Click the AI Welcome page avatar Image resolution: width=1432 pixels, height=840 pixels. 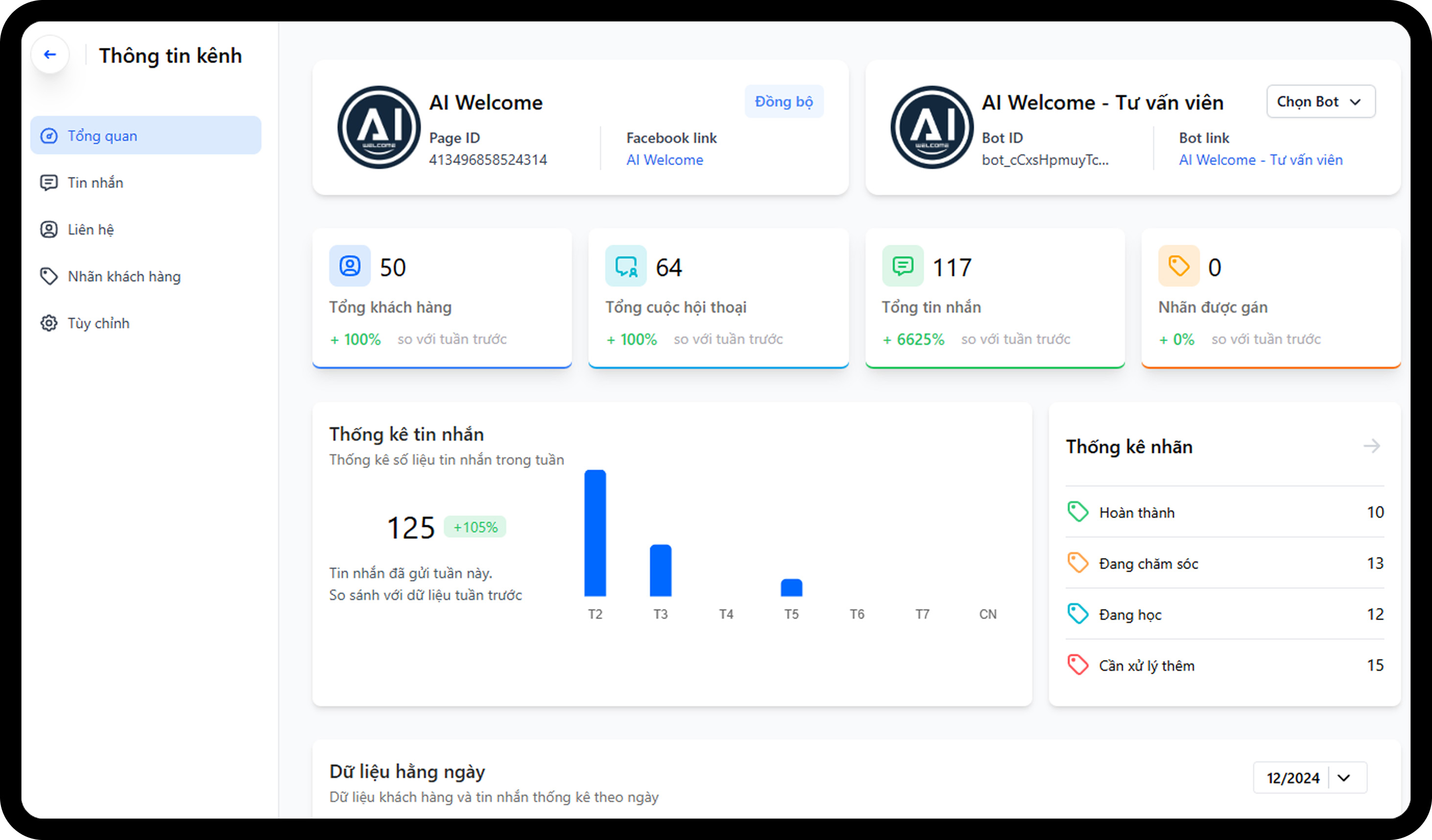(x=379, y=127)
